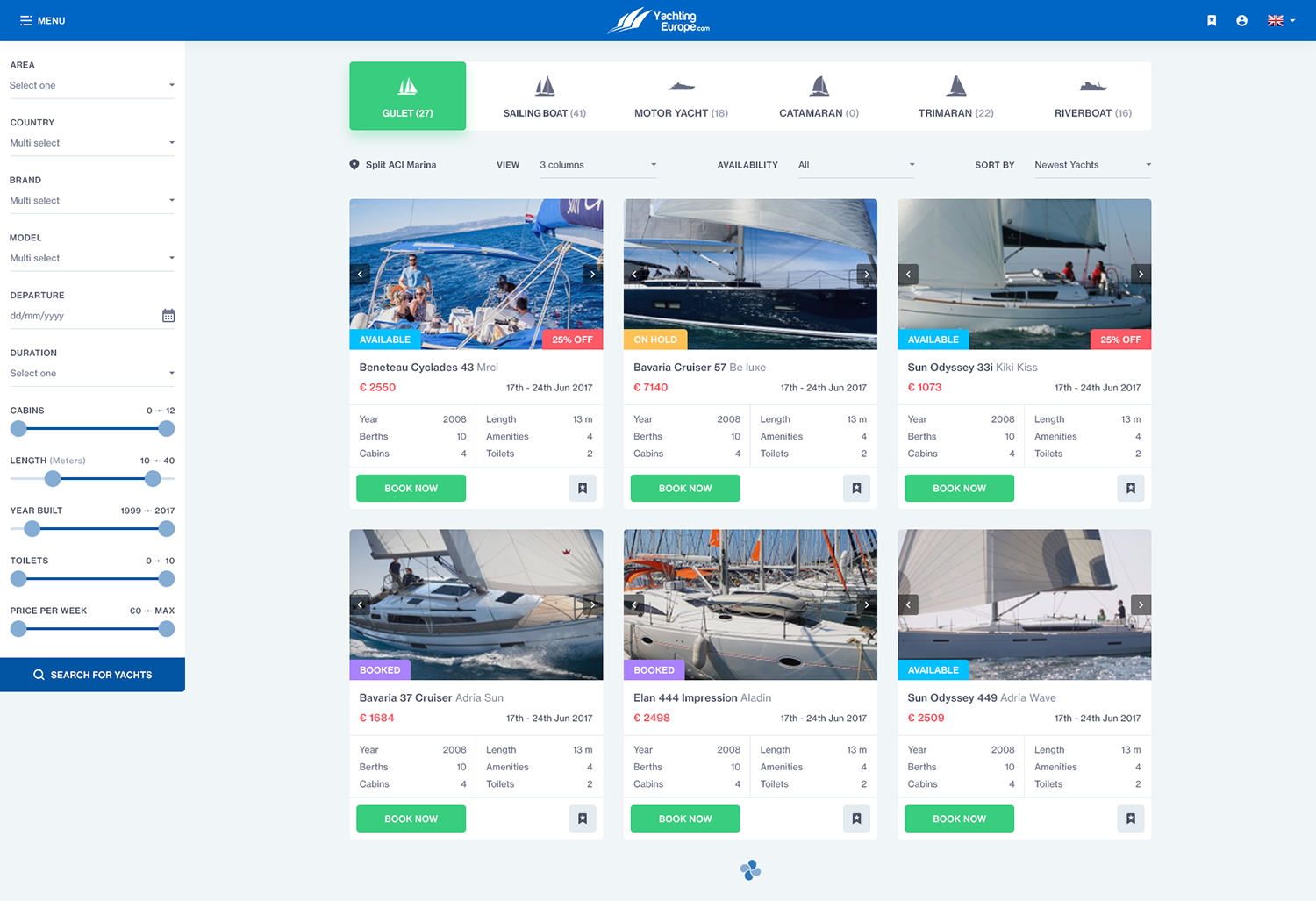Open the Model multi select
Screen dimensions: 1316x901
(x=92, y=258)
